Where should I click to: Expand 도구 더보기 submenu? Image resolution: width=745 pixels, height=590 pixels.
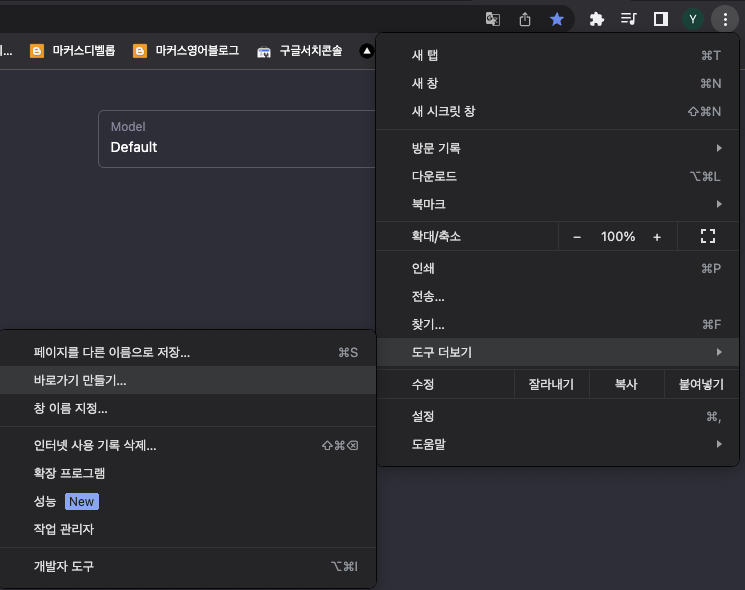click(x=558, y=352)
